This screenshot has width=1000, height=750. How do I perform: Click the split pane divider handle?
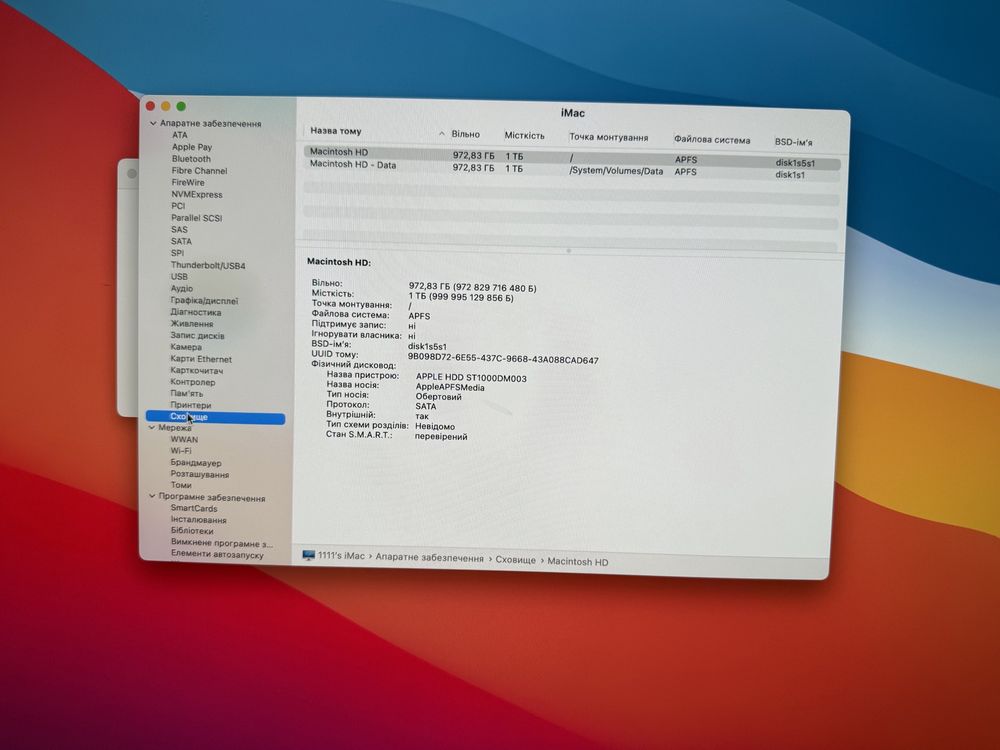[x=569, y=251]
